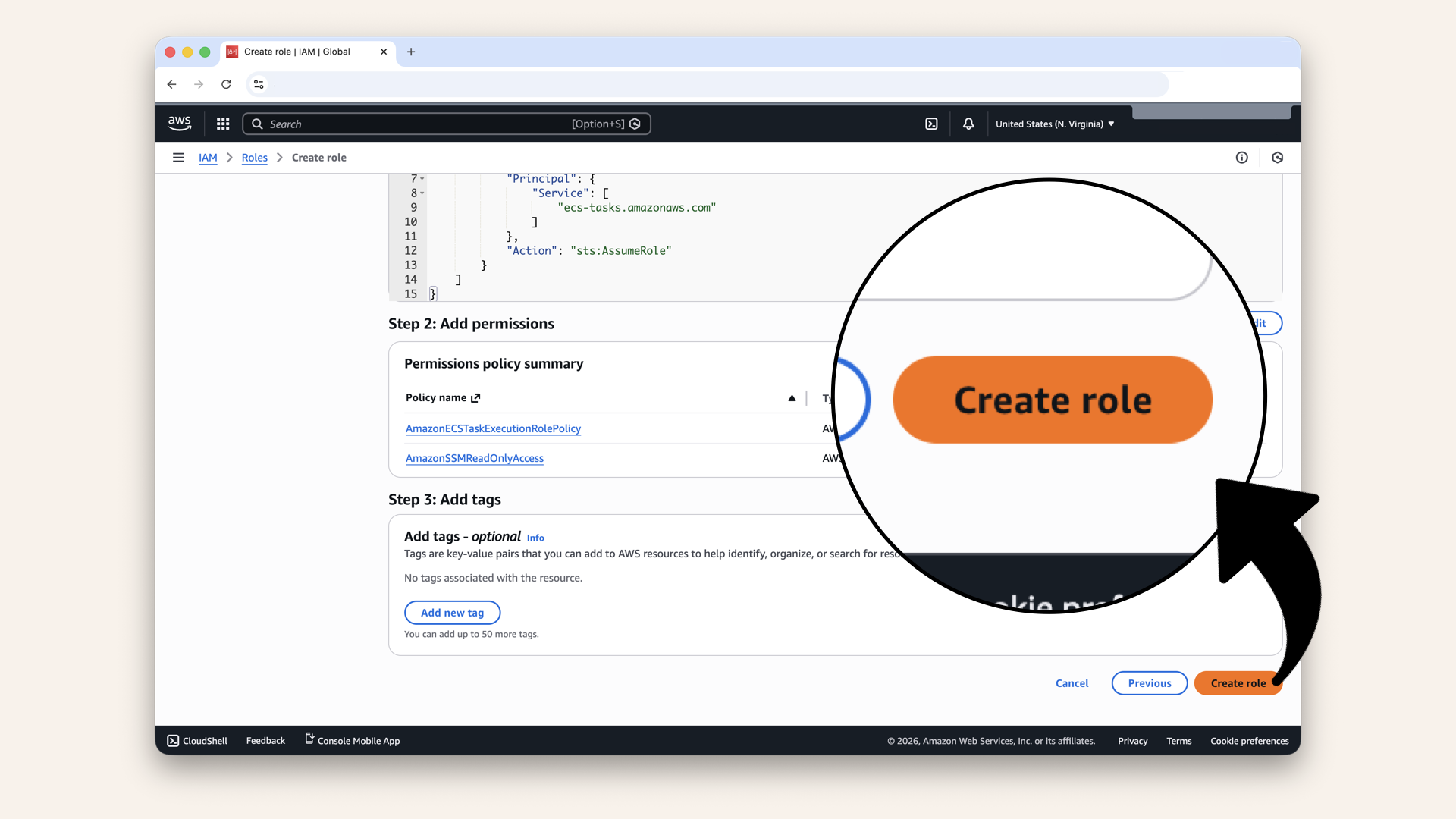Viewport: 1456px width, 819px height.
Task: Click the shortcut icon inside the search bar
Action: (x=635, y=124)
